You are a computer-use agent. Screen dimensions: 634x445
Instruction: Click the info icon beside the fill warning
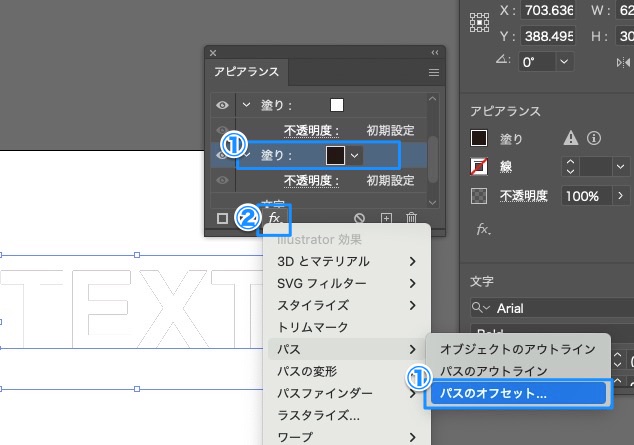click(593, 138)
